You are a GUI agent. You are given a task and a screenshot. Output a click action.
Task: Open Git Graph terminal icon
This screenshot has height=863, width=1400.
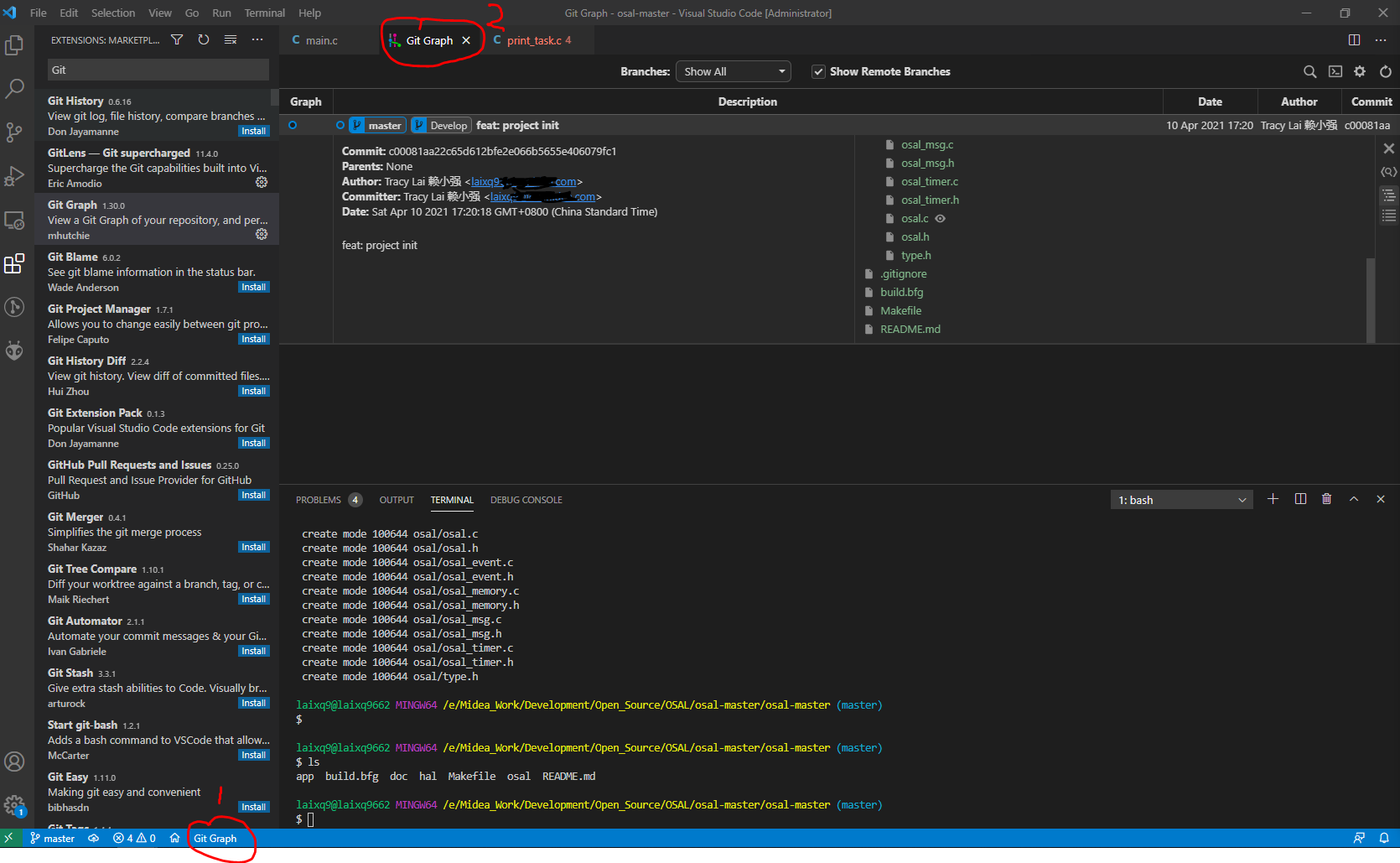tap(1335, 71)
